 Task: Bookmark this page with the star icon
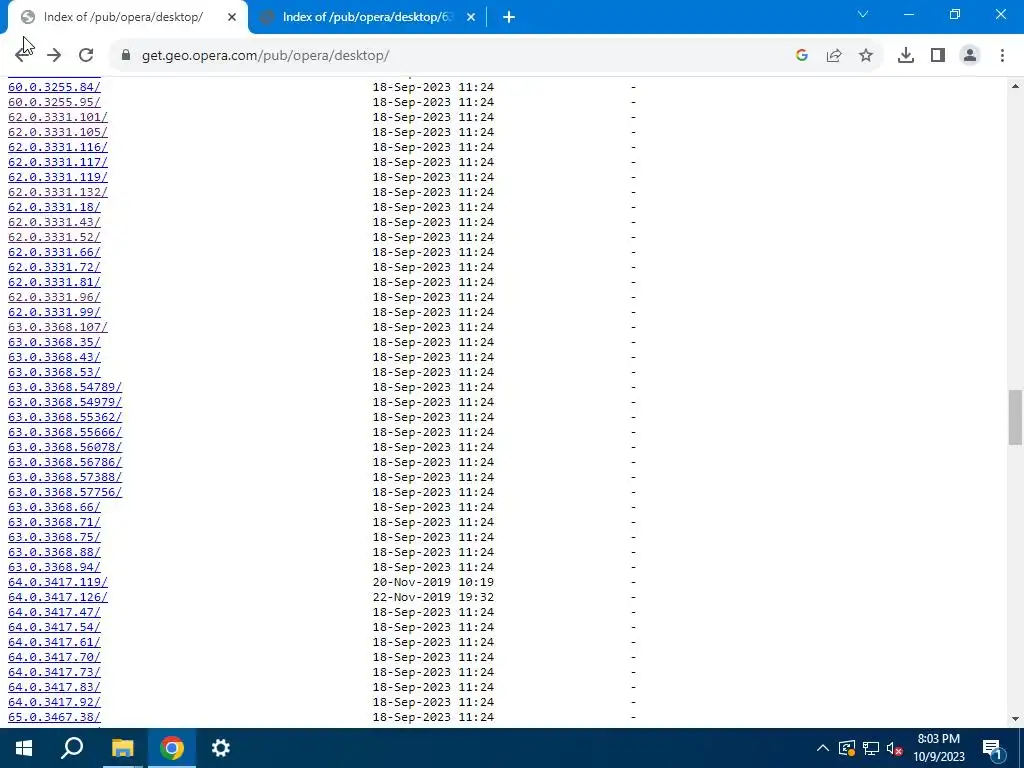click(866, 56)
